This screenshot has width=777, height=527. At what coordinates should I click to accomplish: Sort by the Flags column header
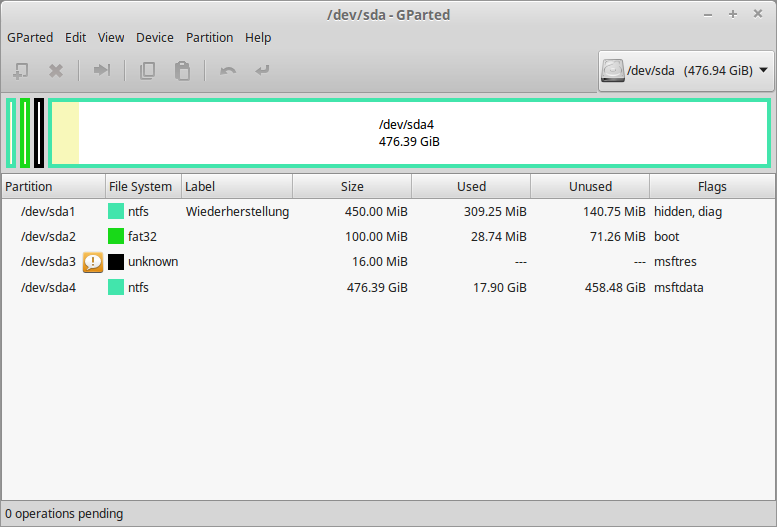712,186
